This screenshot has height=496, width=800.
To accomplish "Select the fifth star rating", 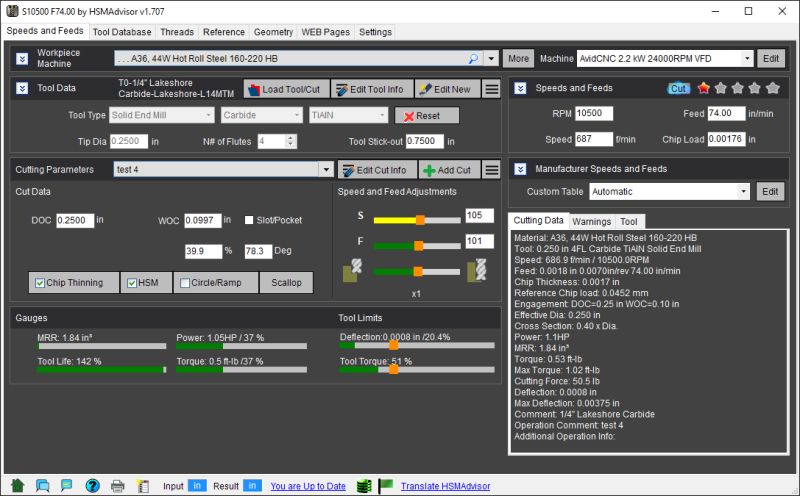I will coord(773,88).
